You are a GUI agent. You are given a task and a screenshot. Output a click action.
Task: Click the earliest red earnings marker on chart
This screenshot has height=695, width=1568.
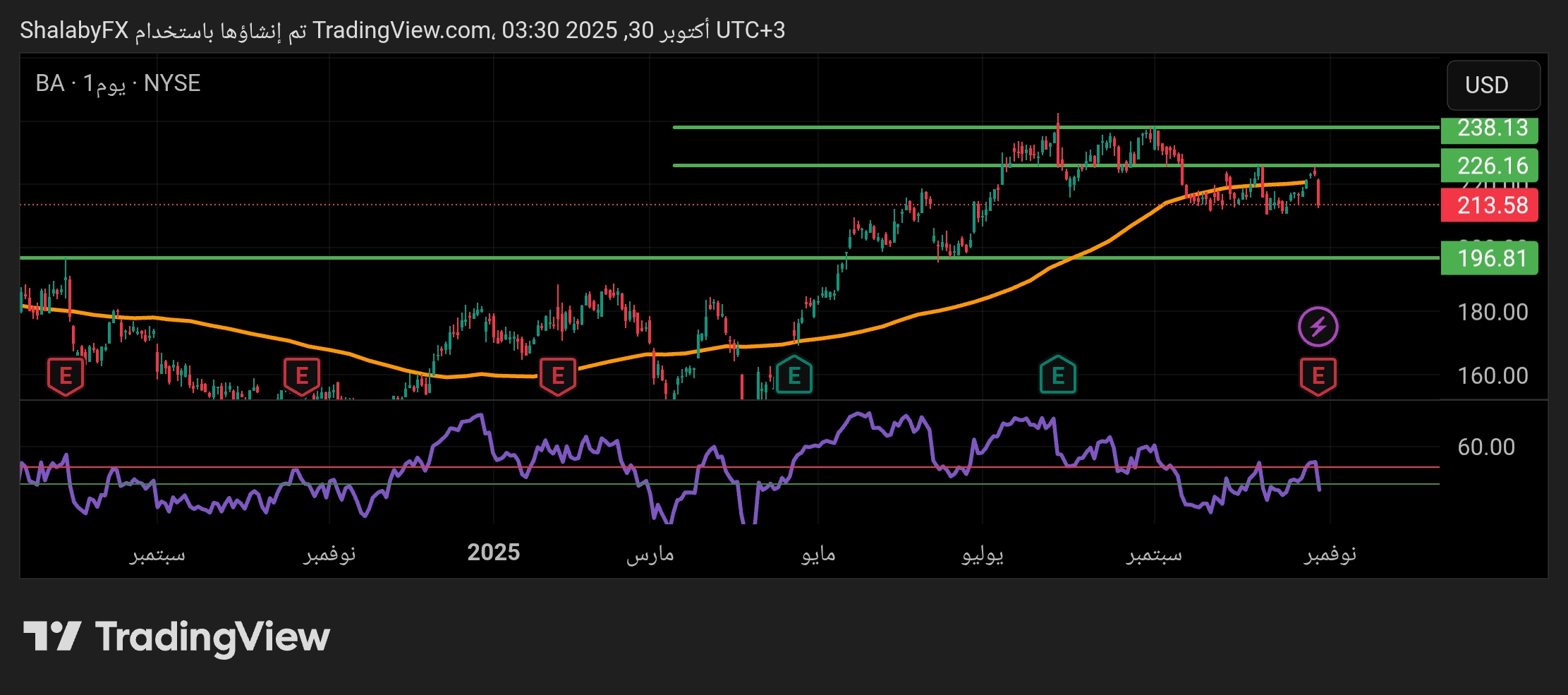point(66,375)
